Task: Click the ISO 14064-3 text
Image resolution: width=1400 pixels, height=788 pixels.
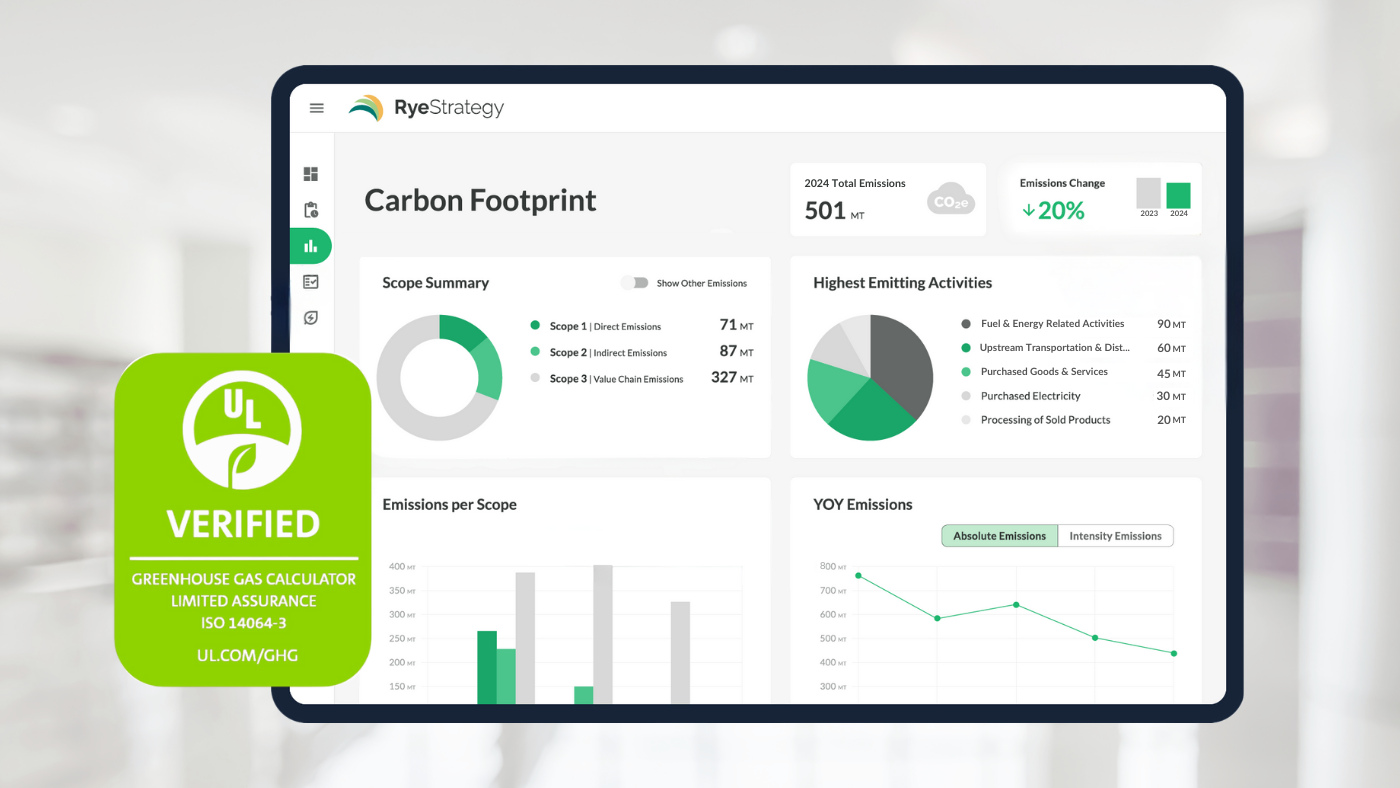Action: pos(244,623)
